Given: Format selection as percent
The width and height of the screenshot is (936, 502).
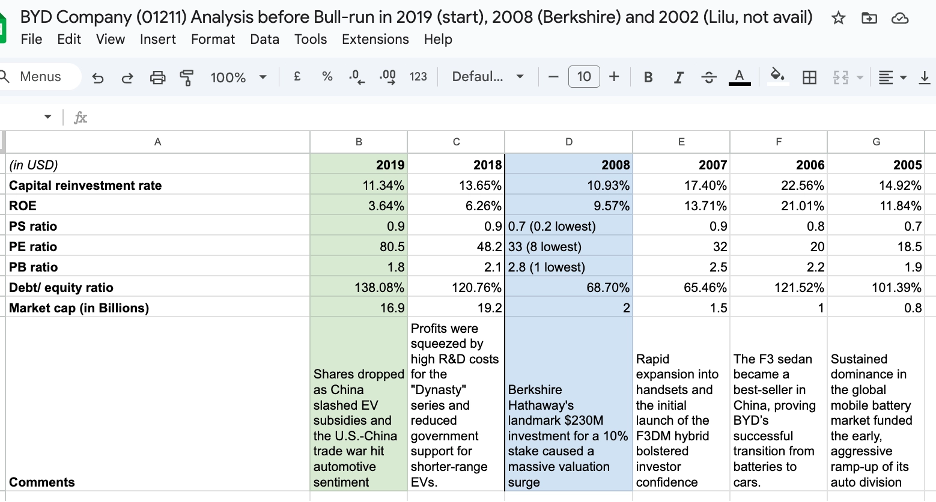Looking at the screenshot, I should (x=327, y=76).
